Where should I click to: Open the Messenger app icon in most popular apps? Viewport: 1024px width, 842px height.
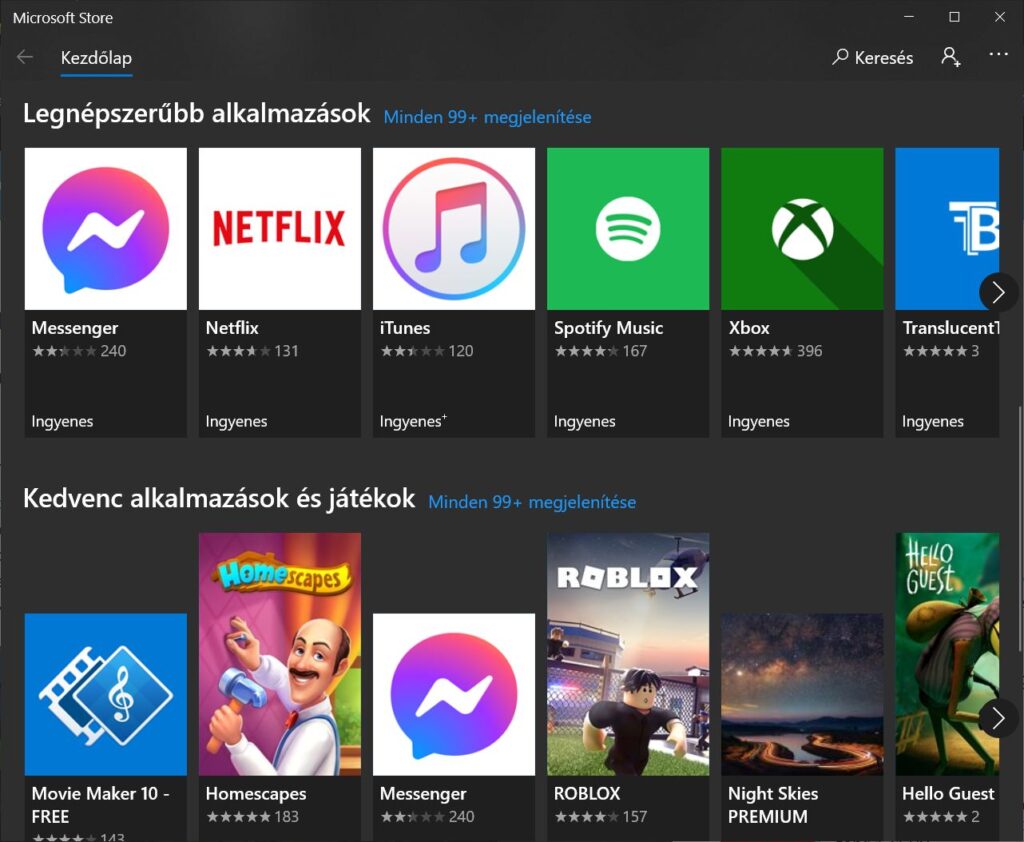(x=105, y=229)
